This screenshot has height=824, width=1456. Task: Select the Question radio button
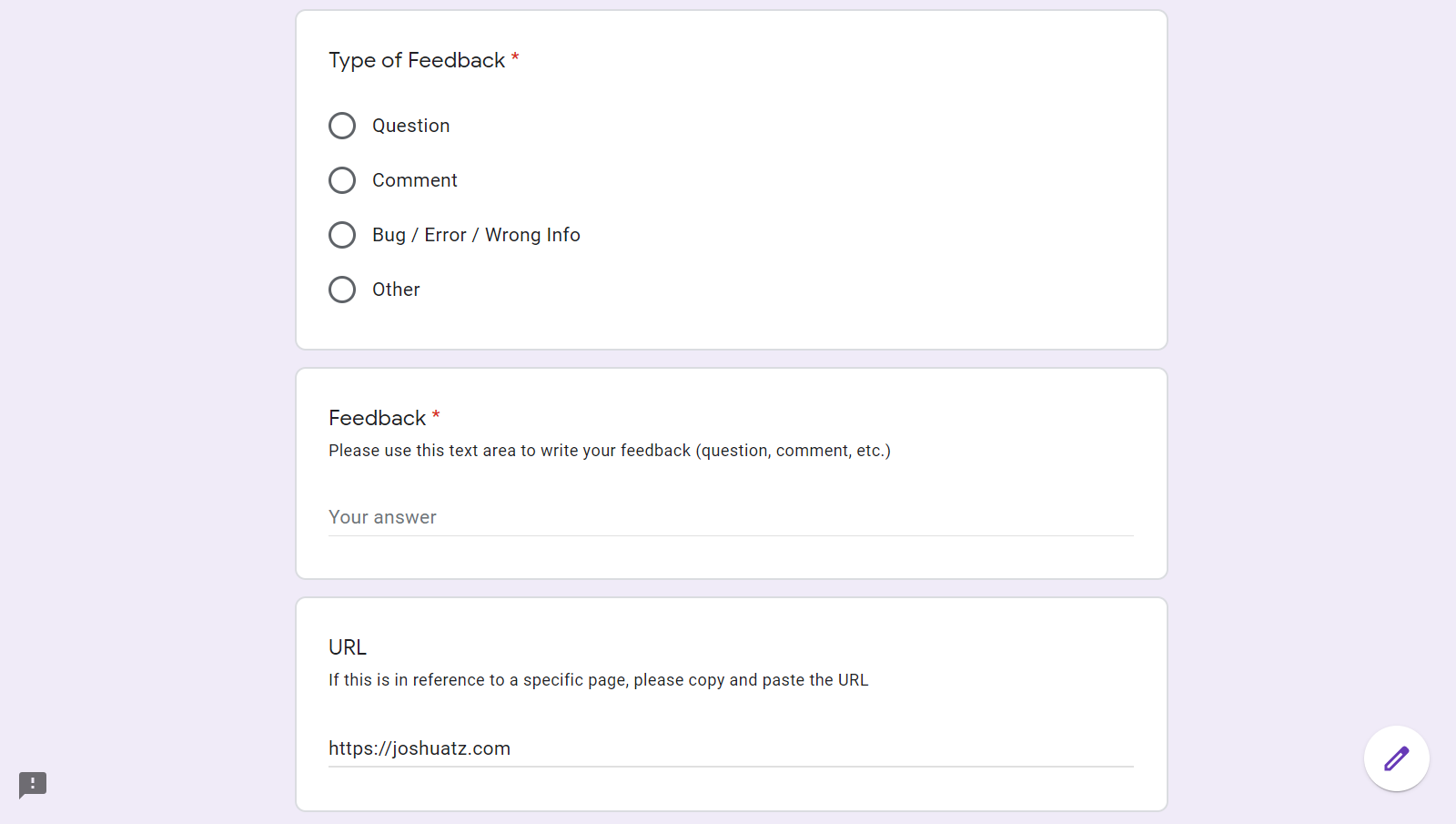[342, 126]
